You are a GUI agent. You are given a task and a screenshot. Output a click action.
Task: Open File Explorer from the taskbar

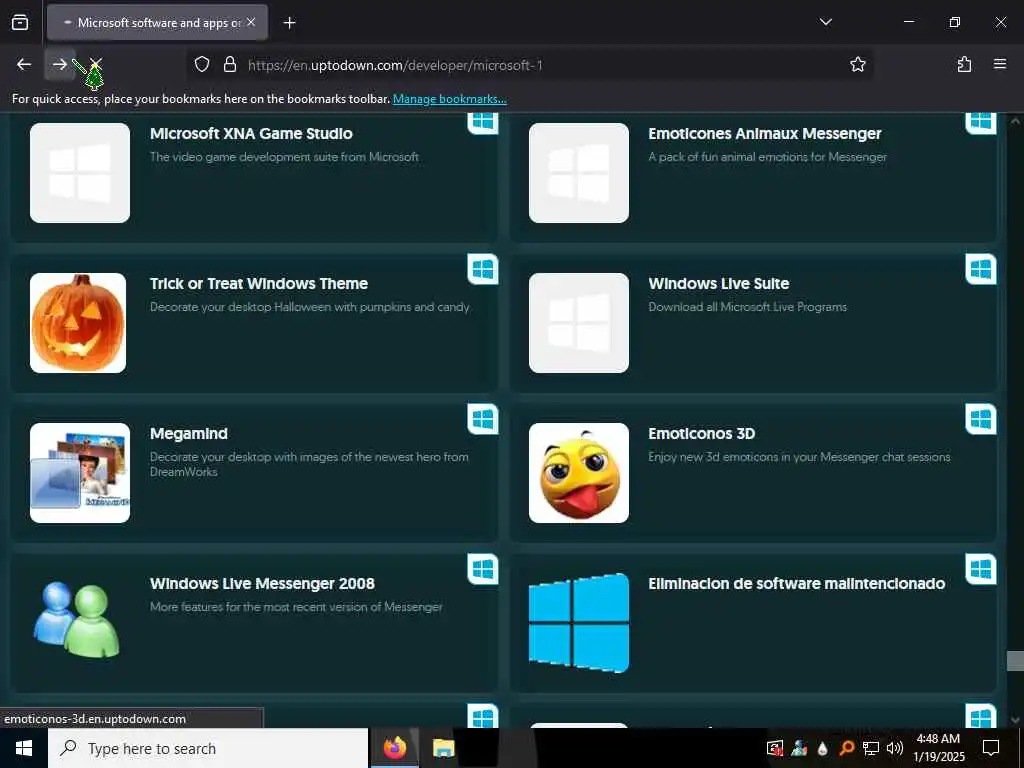tap(443, 748)
